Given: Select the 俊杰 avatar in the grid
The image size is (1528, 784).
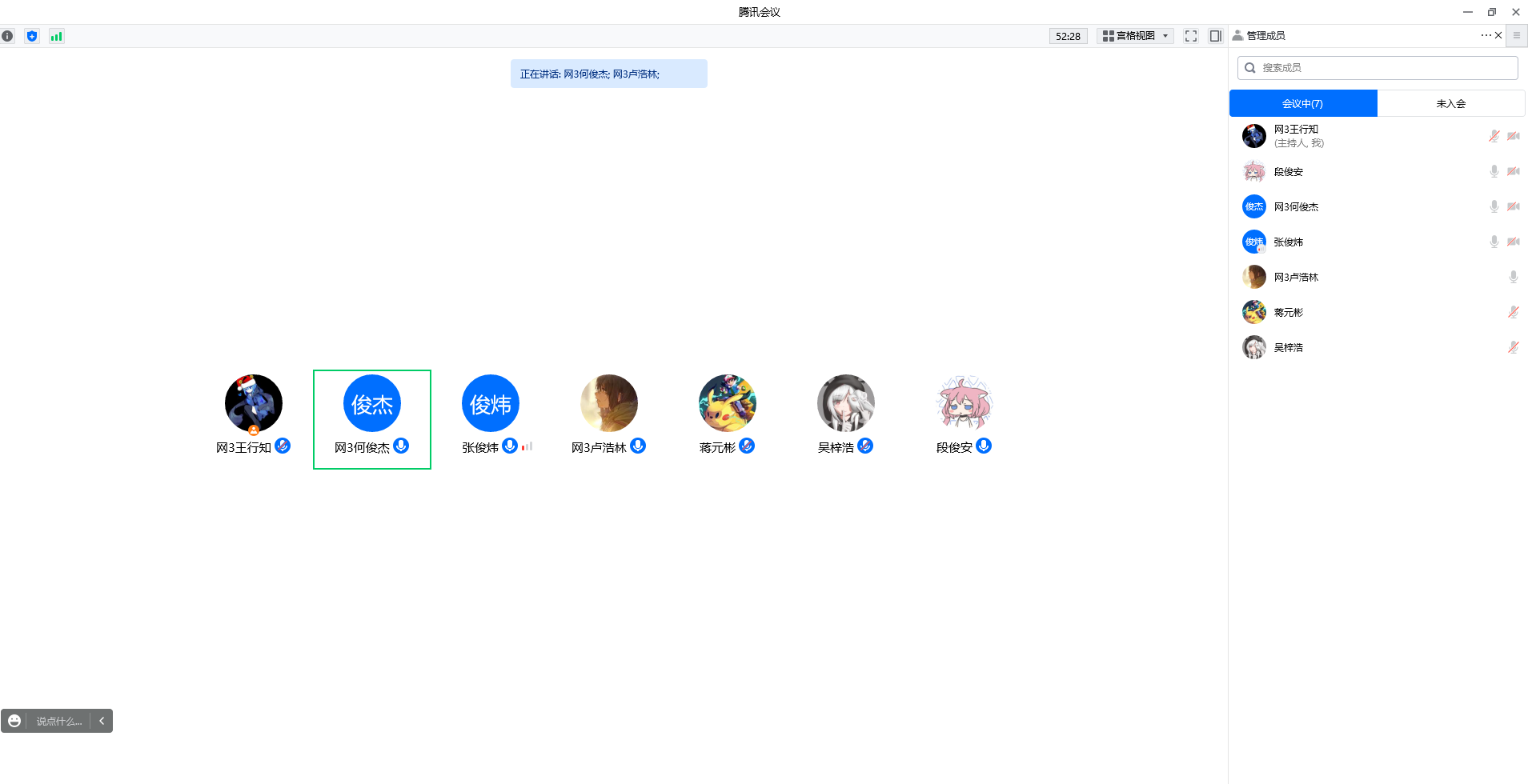Looking at the screenshot, I should click(372, 403).
